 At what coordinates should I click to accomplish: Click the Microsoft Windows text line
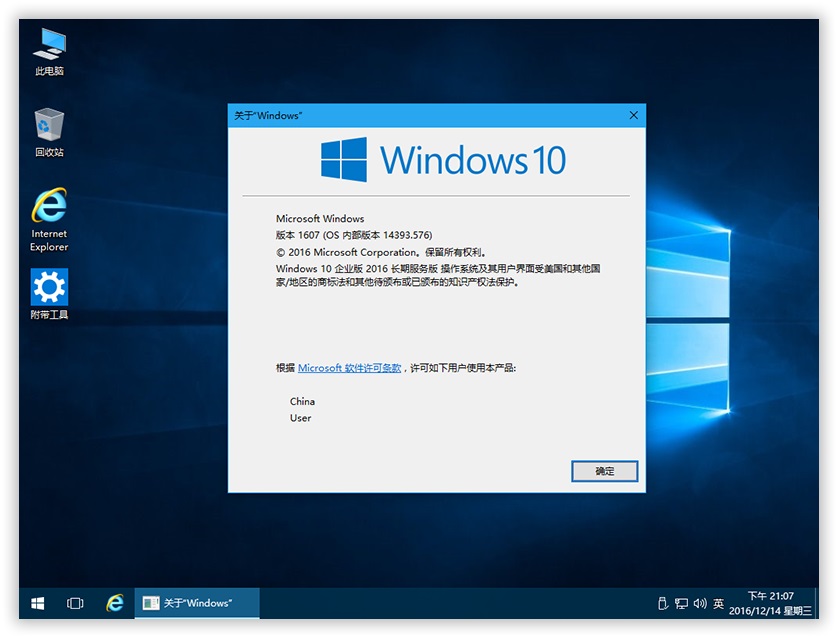tap(320, 218)
